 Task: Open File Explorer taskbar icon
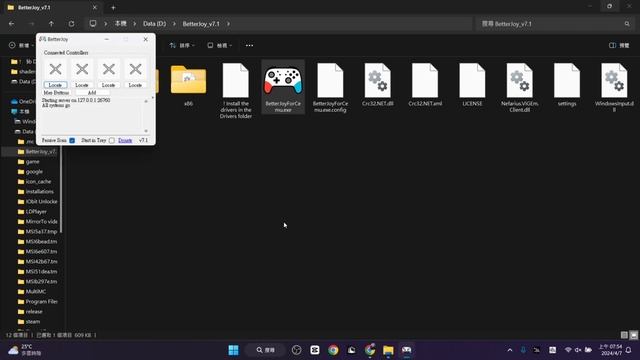click(388, 350)
